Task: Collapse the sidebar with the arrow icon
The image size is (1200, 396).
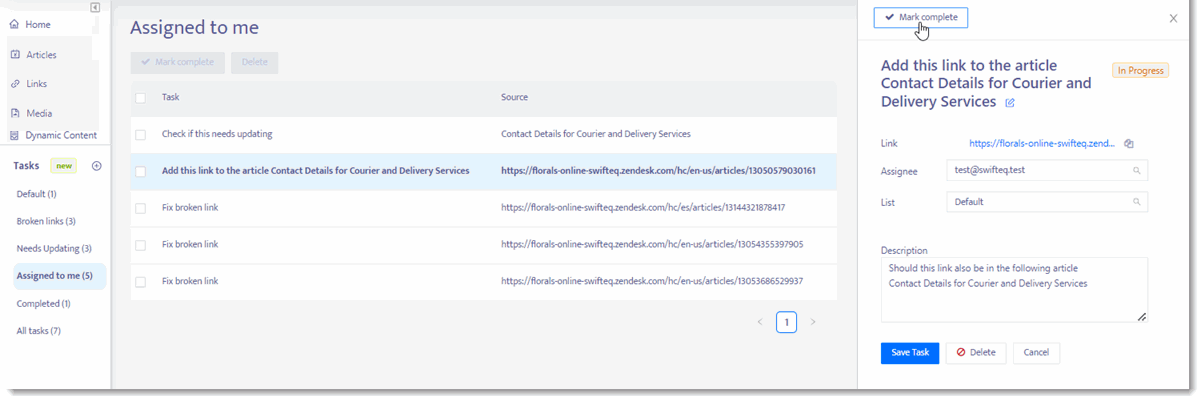Action: [x=95, y=7]
